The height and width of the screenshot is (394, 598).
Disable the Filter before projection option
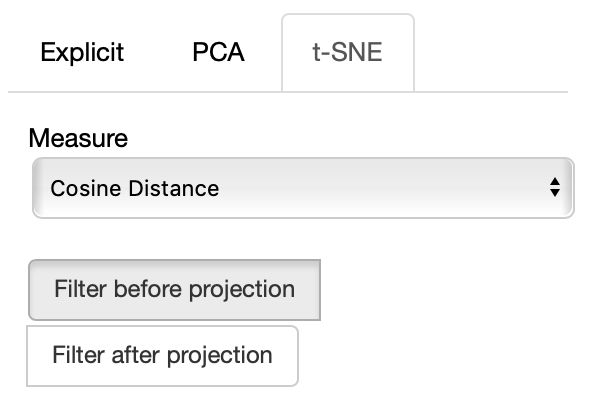point(174,290)
